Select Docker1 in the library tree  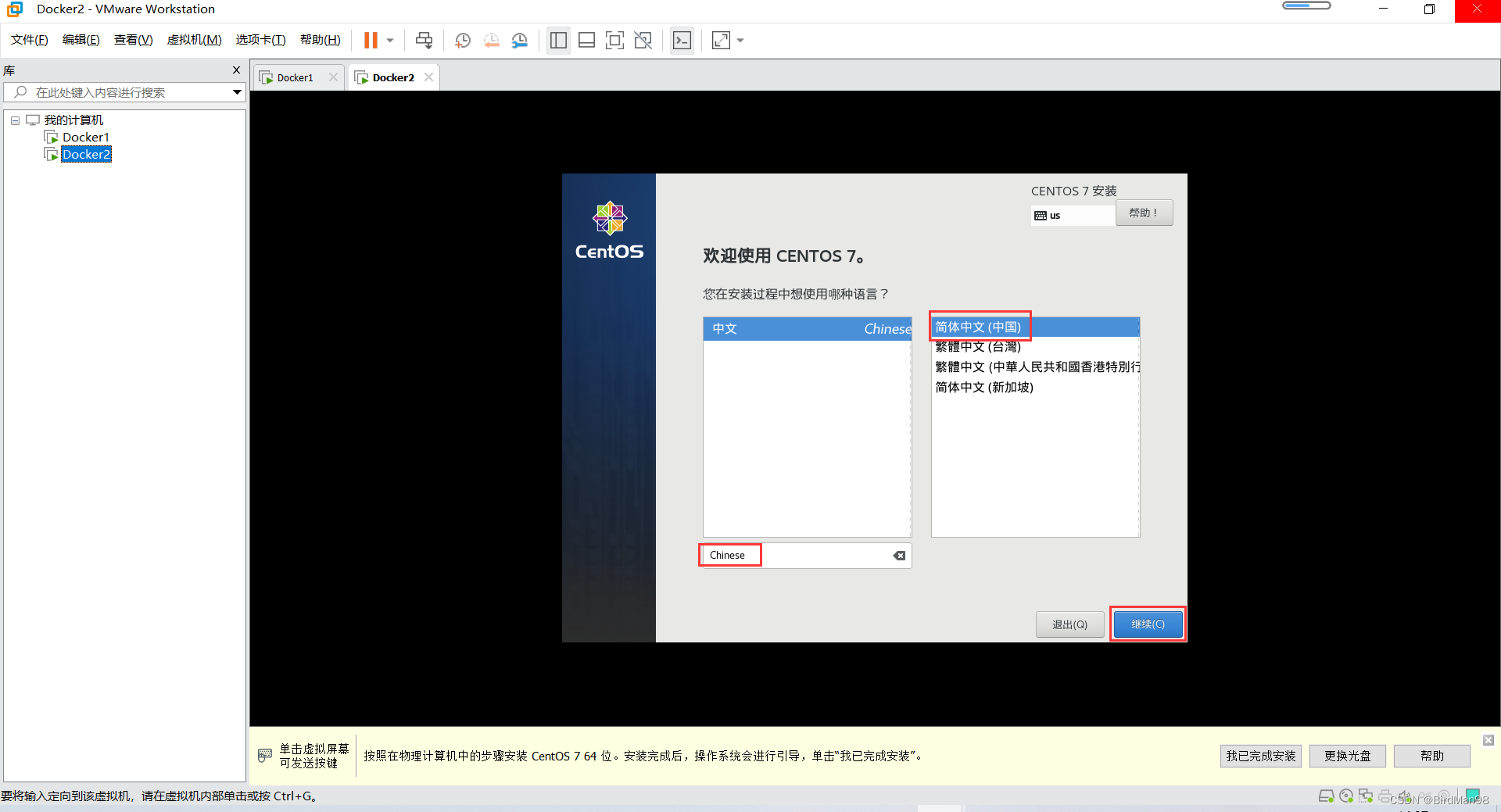click(x=86, y=138)
